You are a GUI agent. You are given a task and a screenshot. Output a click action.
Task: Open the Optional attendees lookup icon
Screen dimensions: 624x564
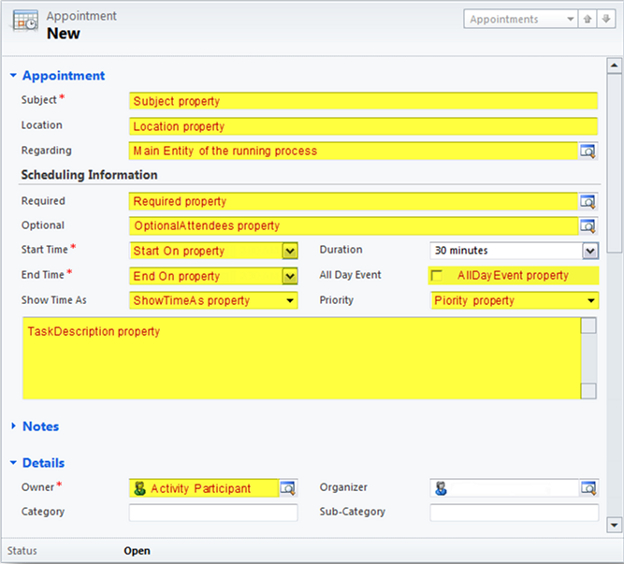pyautogui.click(x=588, y=226)
